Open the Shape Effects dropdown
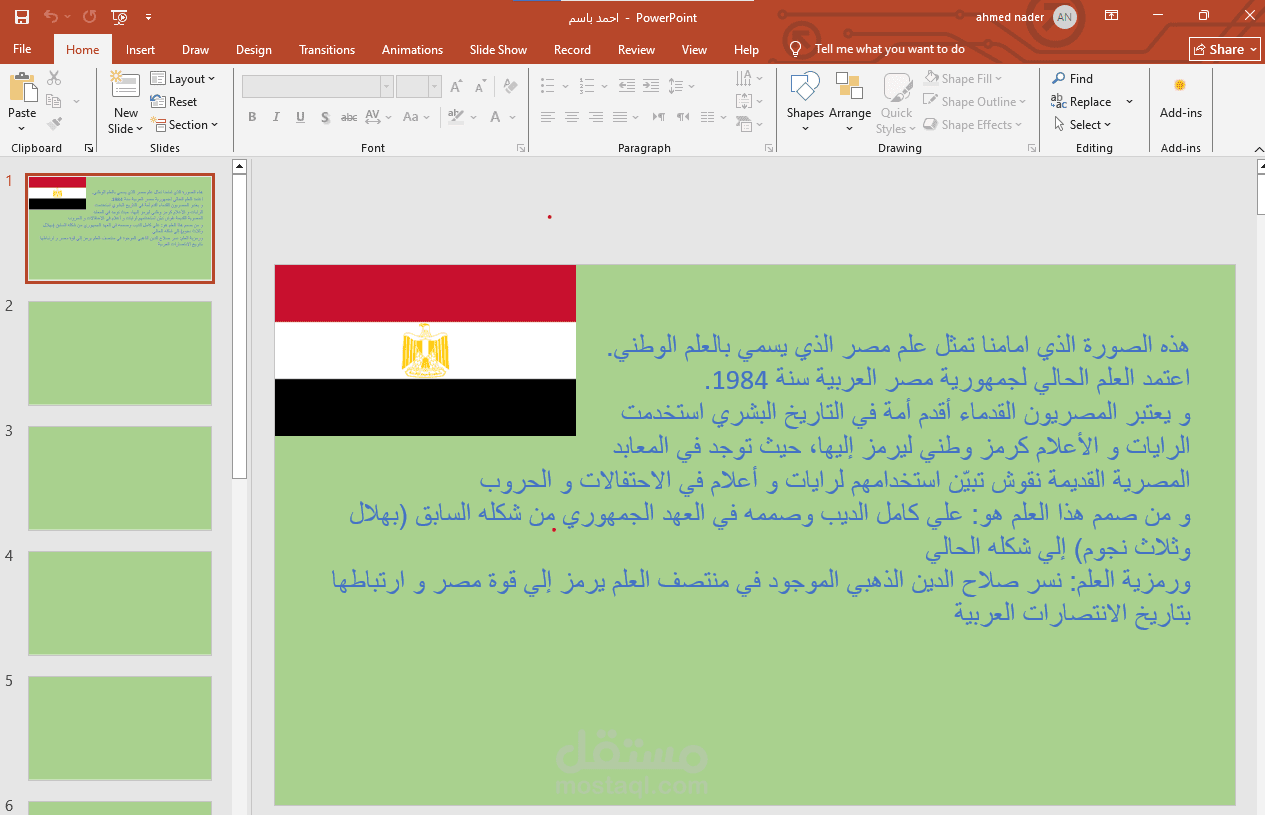The height and width of the screenshot is (815, 1265). (973, 125)
